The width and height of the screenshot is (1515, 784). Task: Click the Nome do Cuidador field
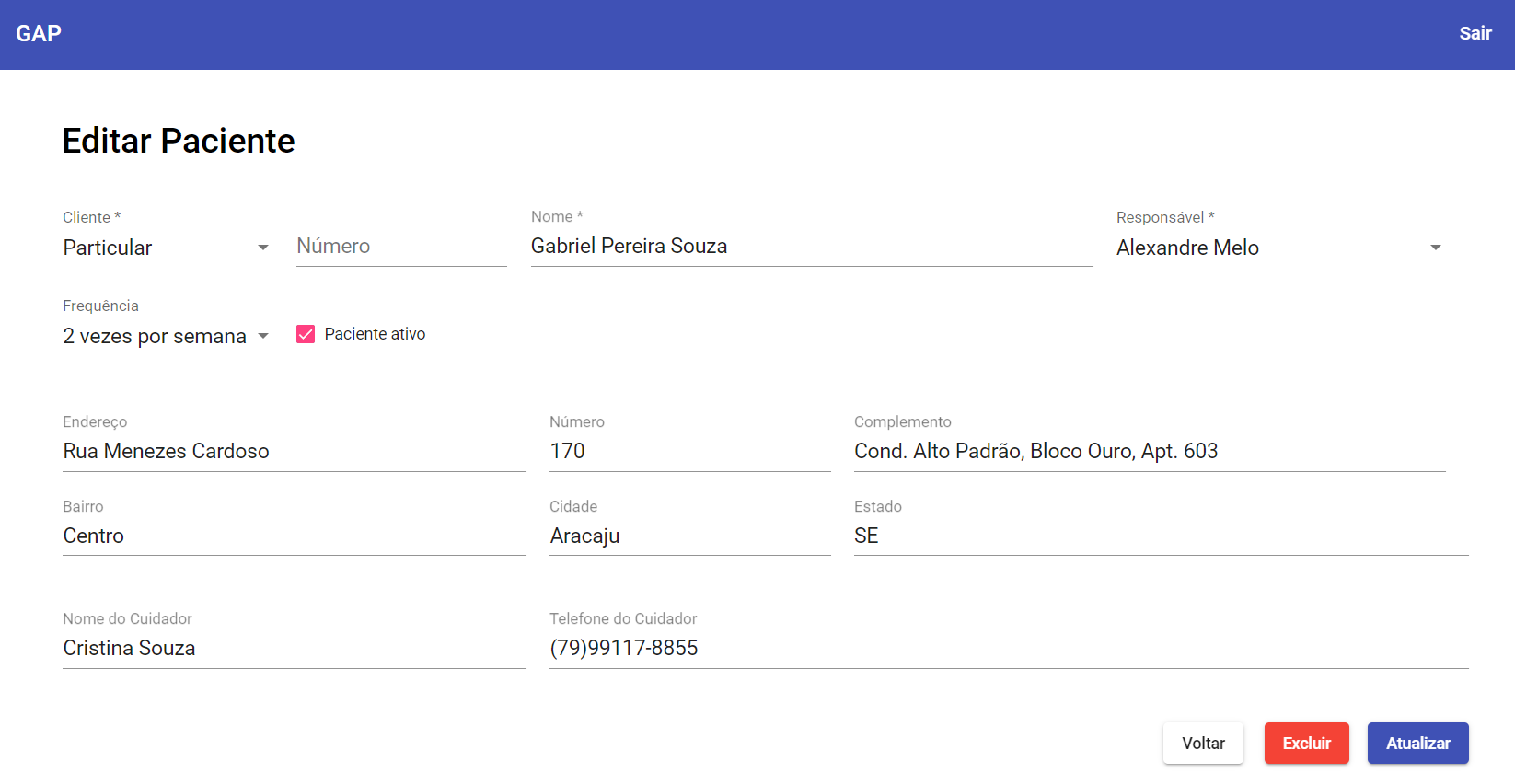(x=294, y=648)
